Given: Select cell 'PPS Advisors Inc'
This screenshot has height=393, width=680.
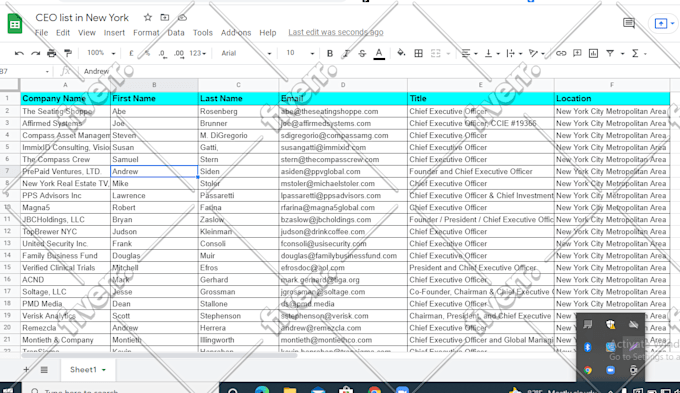Looking at the screenshot, I should pyautogui.click(x=65, y=196).
